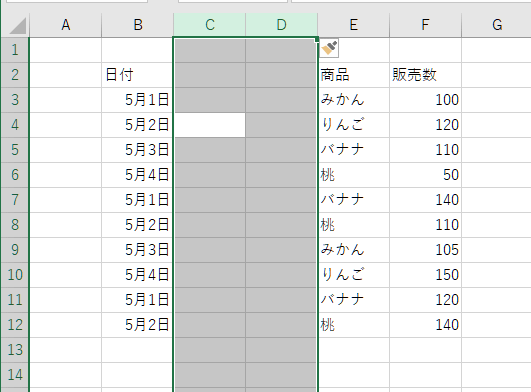Select column B header
Screen dimensions: 531x392
point(137,25)
